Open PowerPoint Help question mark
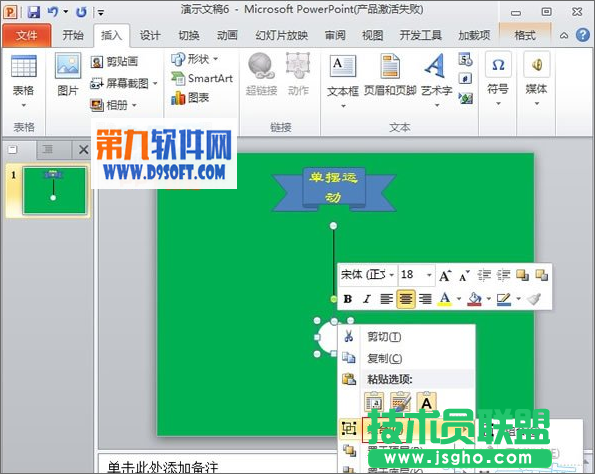The width and height of the screenshot is (595, 474). pyautogui.click(x=582, y=35)
